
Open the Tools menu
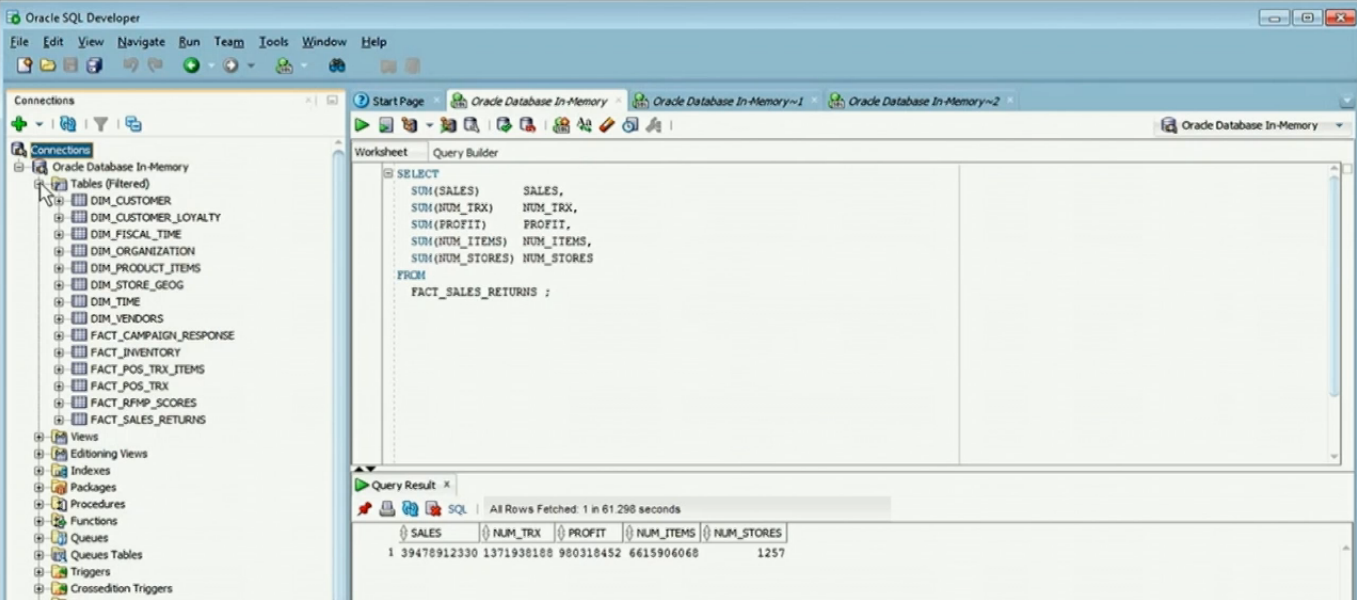click(273, 42)
